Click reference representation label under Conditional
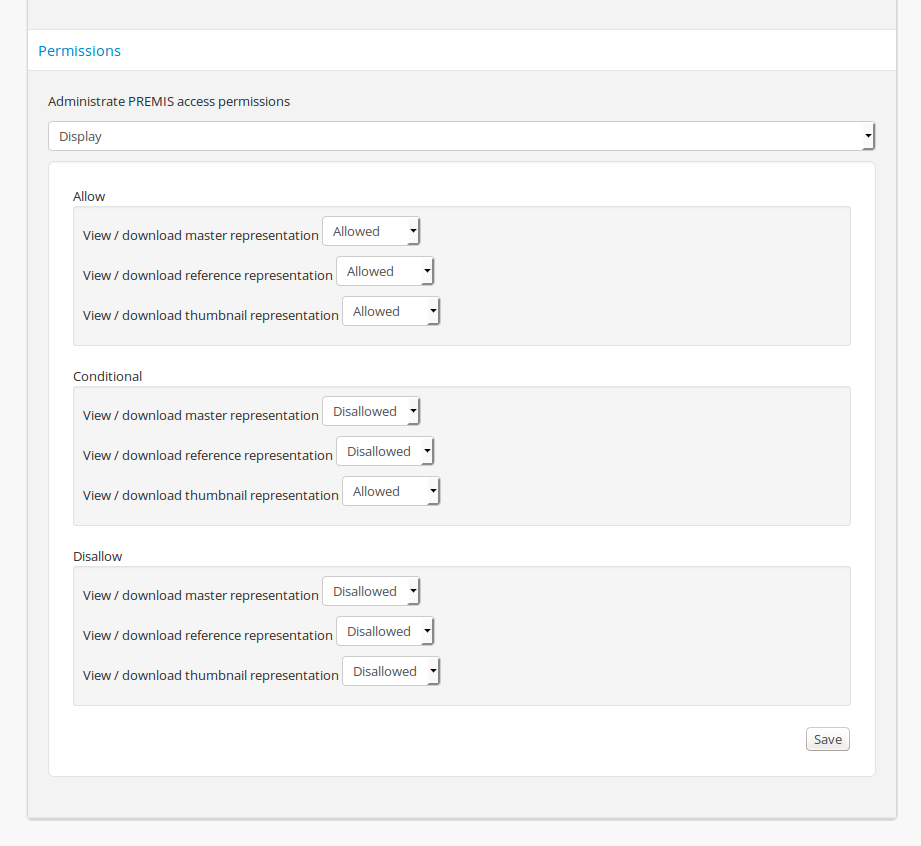Screen dimensions: 921x846 pyautogui.click(x=207, y=456)
